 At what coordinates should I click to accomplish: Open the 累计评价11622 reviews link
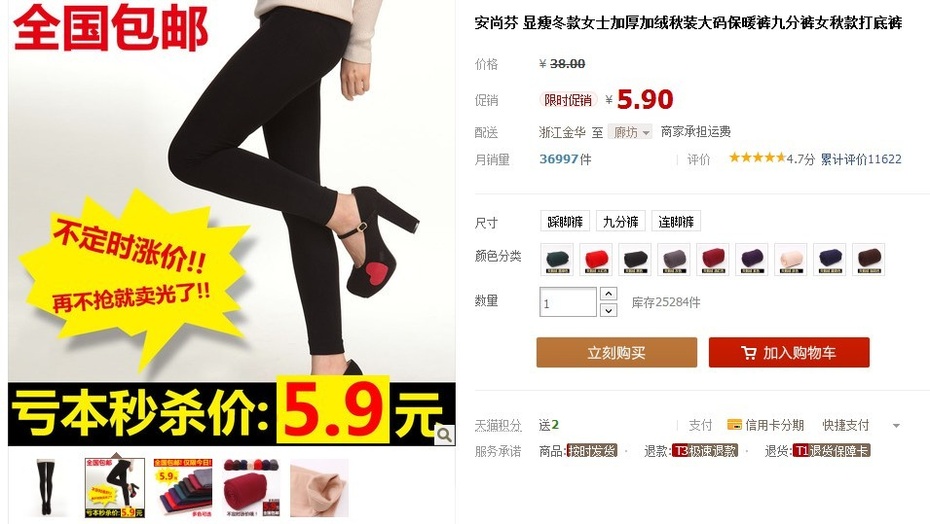coord(861,159)
